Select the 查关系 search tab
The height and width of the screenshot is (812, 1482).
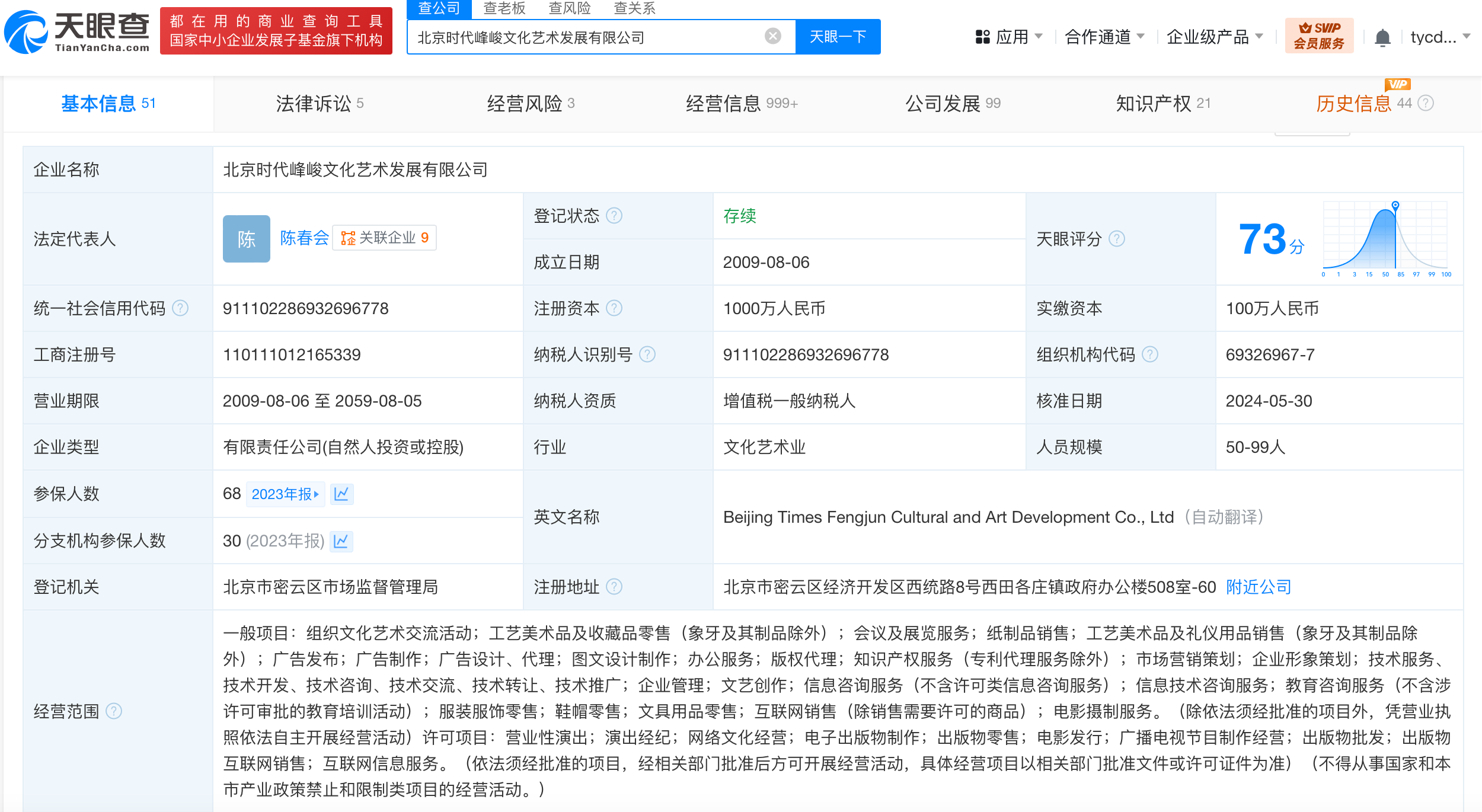(x=635, y=8)
